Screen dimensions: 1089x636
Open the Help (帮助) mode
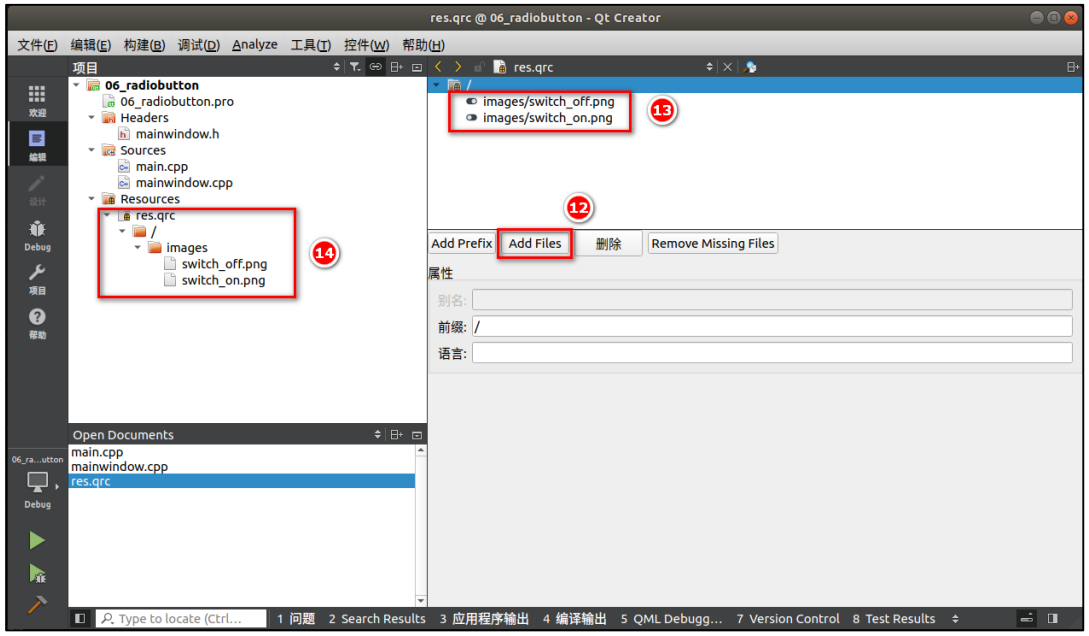[37, 324]
